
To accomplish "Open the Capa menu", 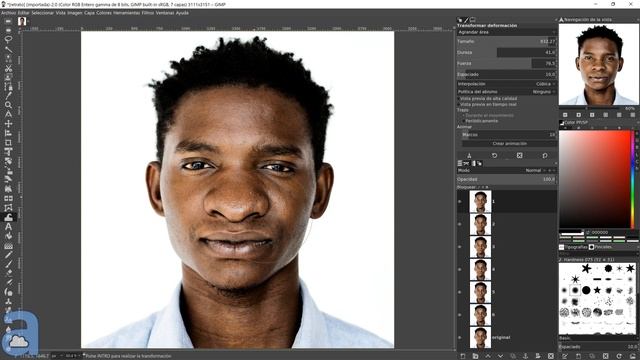I will point(89,13).
